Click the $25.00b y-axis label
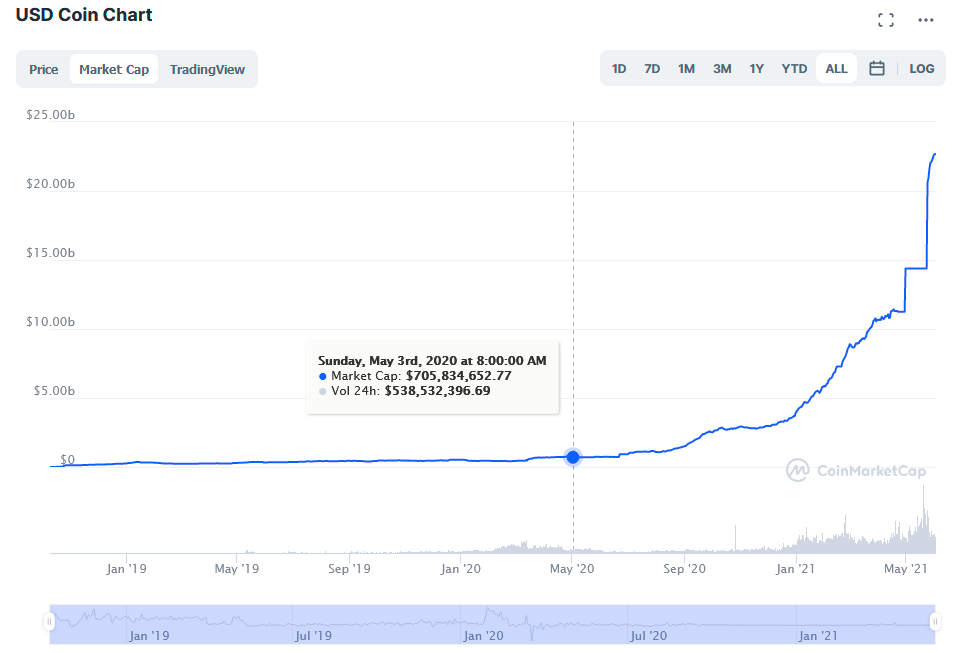The width and height of the screenshot is (956, 653). [51, 115]
